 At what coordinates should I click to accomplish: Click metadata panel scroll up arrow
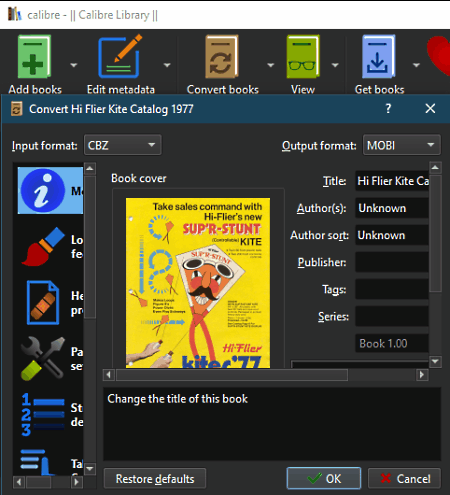point(435,168)
